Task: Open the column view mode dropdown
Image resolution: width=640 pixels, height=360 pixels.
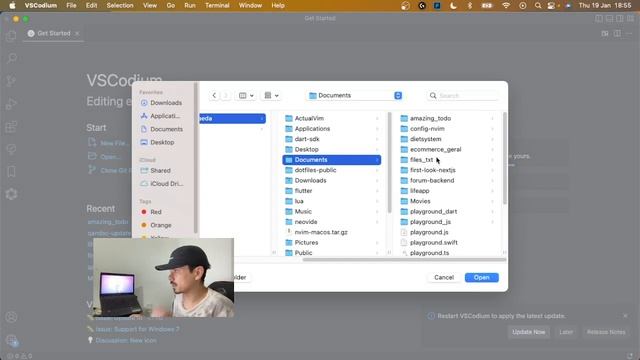Action: 246,96
